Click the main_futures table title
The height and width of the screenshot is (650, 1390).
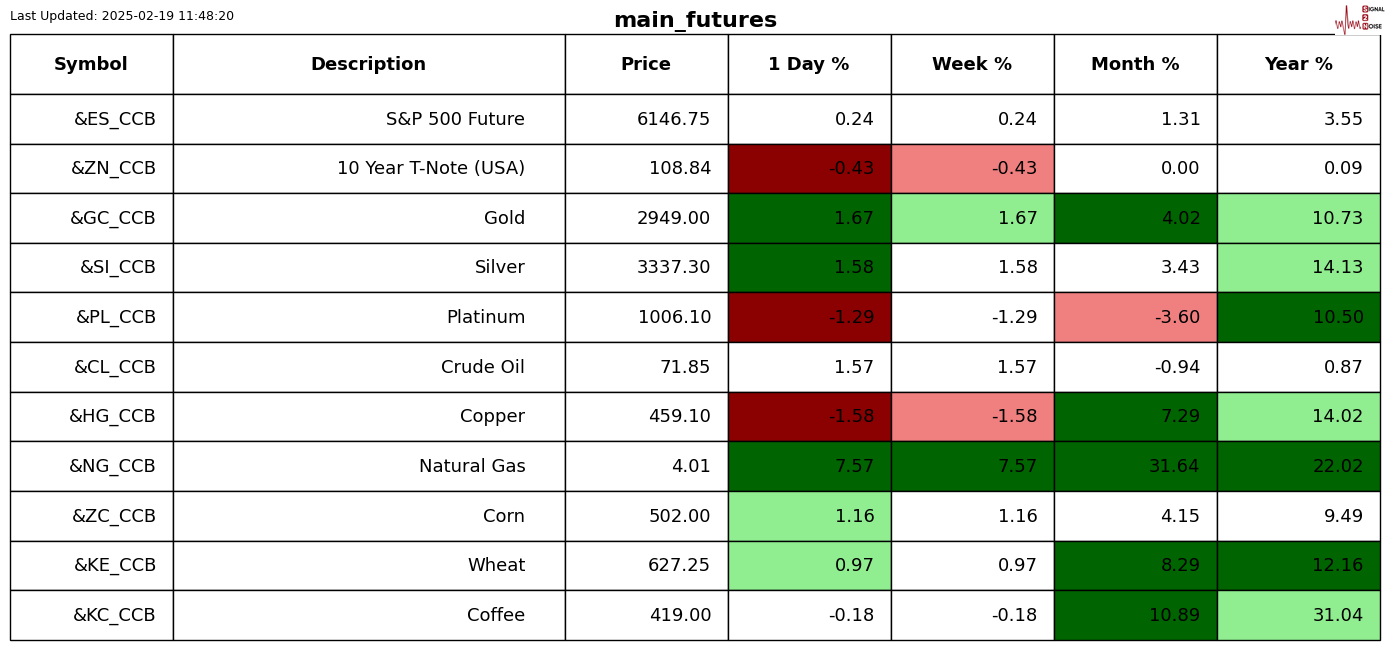(695, 21)
